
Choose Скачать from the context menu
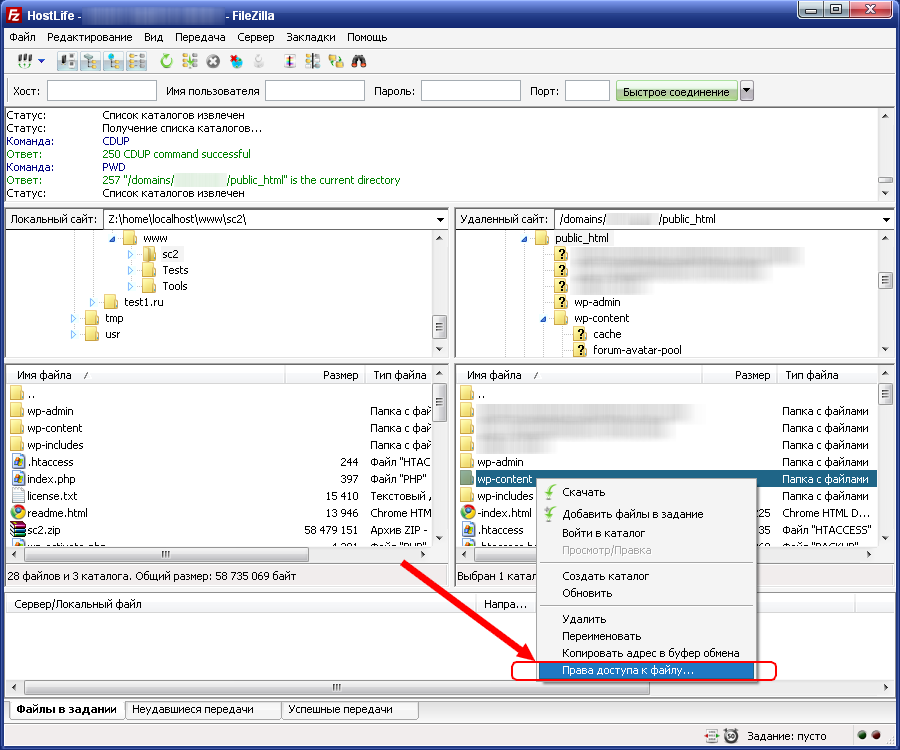646,492
